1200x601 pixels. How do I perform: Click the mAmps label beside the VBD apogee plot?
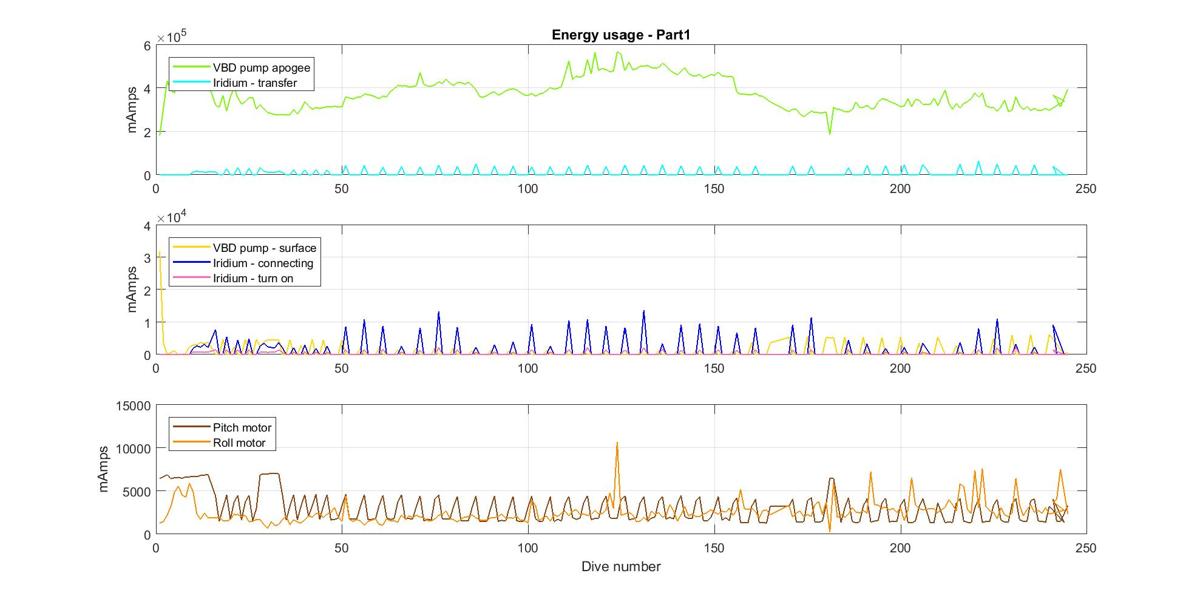tap(133, 110)
